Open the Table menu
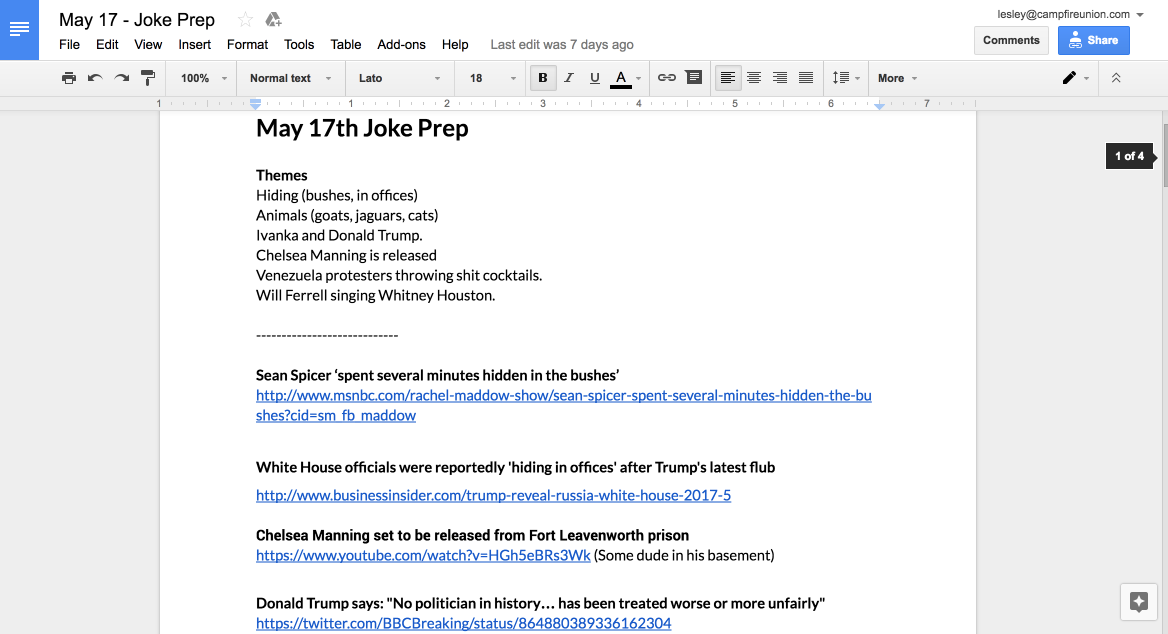This screenshot has height=634, width=1168. (x=346, y=45)
